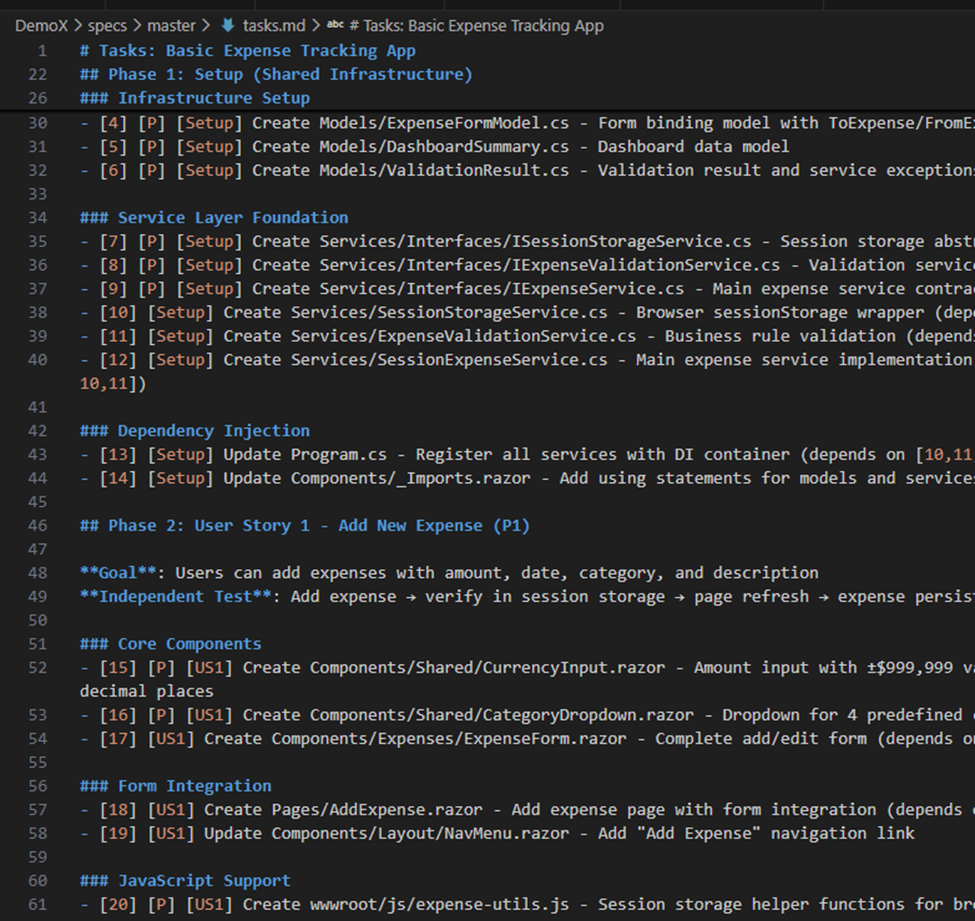Click the abc symbol icon in breadcrumb
This screenshot has width=975, height=921.
coord(335,25)
